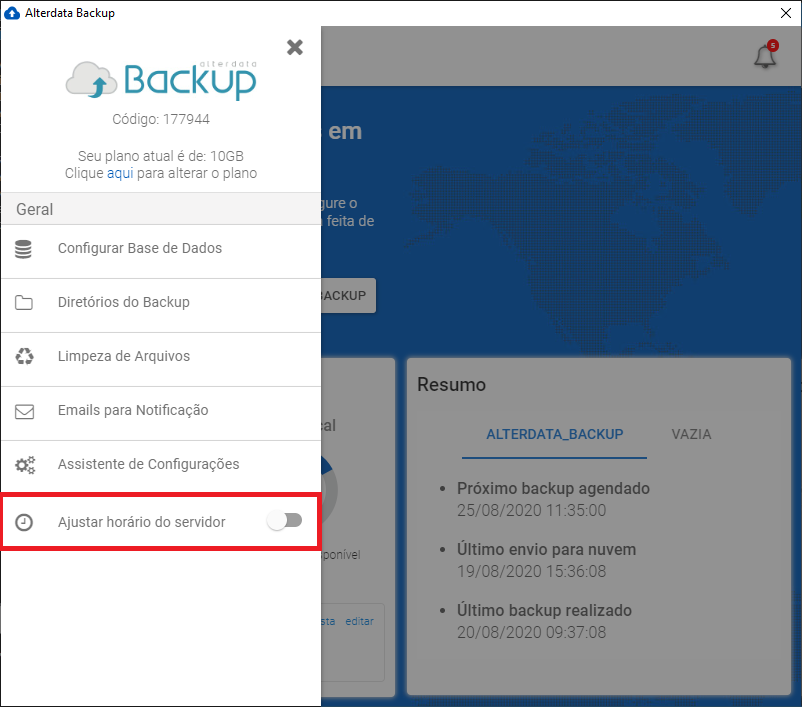The width and height of the screenshot is (802, 707).
Task: Open Limpeza de Arquivos
Action: (x=161, y=359)
